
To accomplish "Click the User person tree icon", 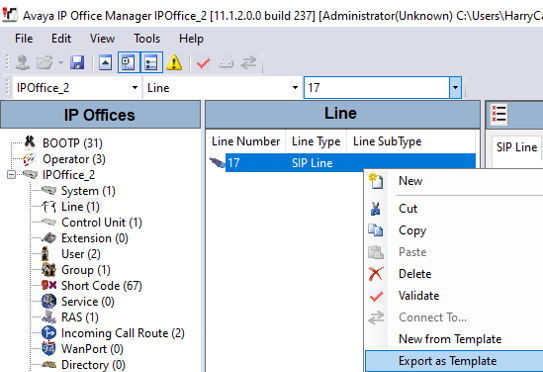I will pos(45,254).
